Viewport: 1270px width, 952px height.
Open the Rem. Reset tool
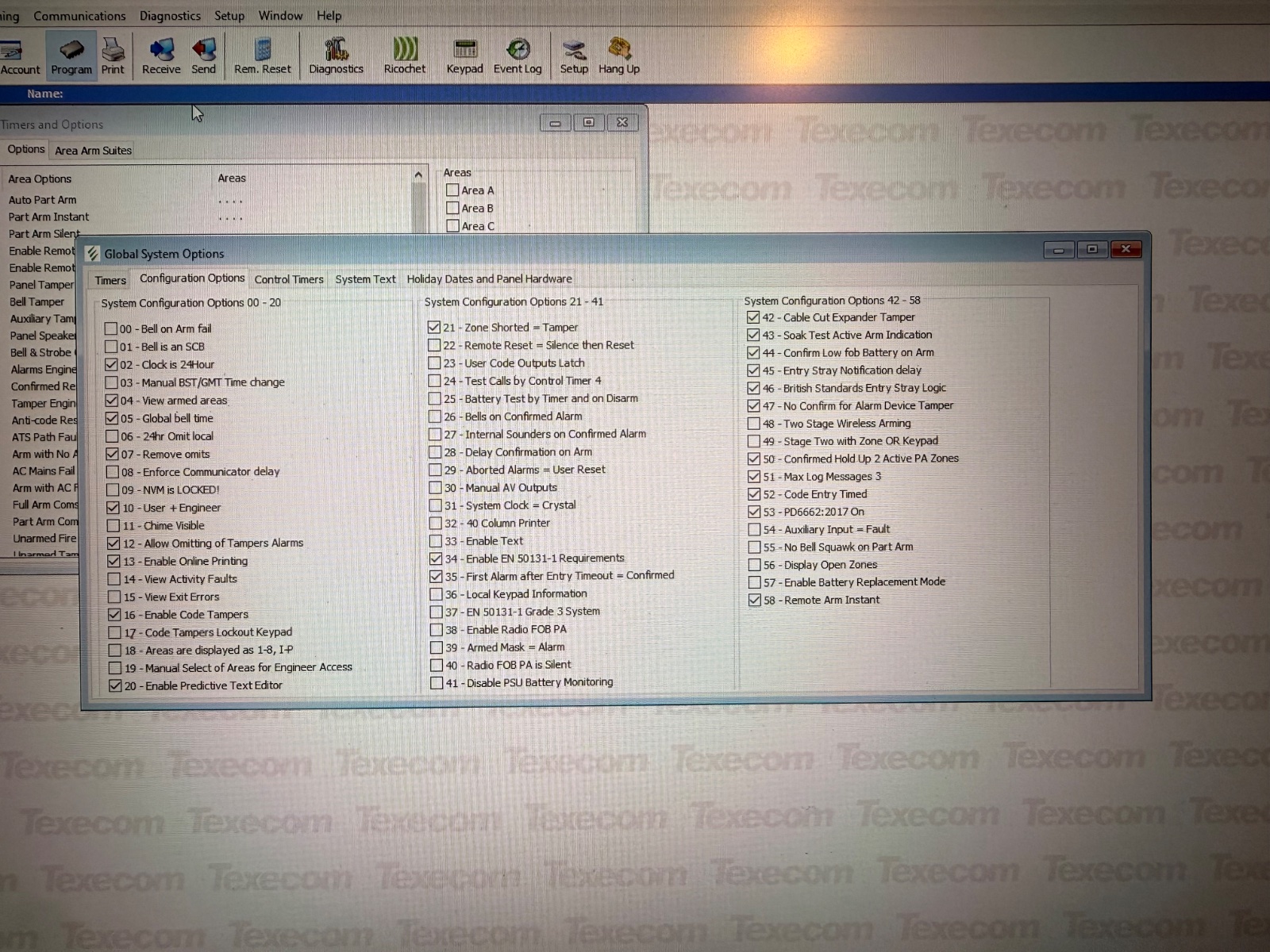click(263, 56)
